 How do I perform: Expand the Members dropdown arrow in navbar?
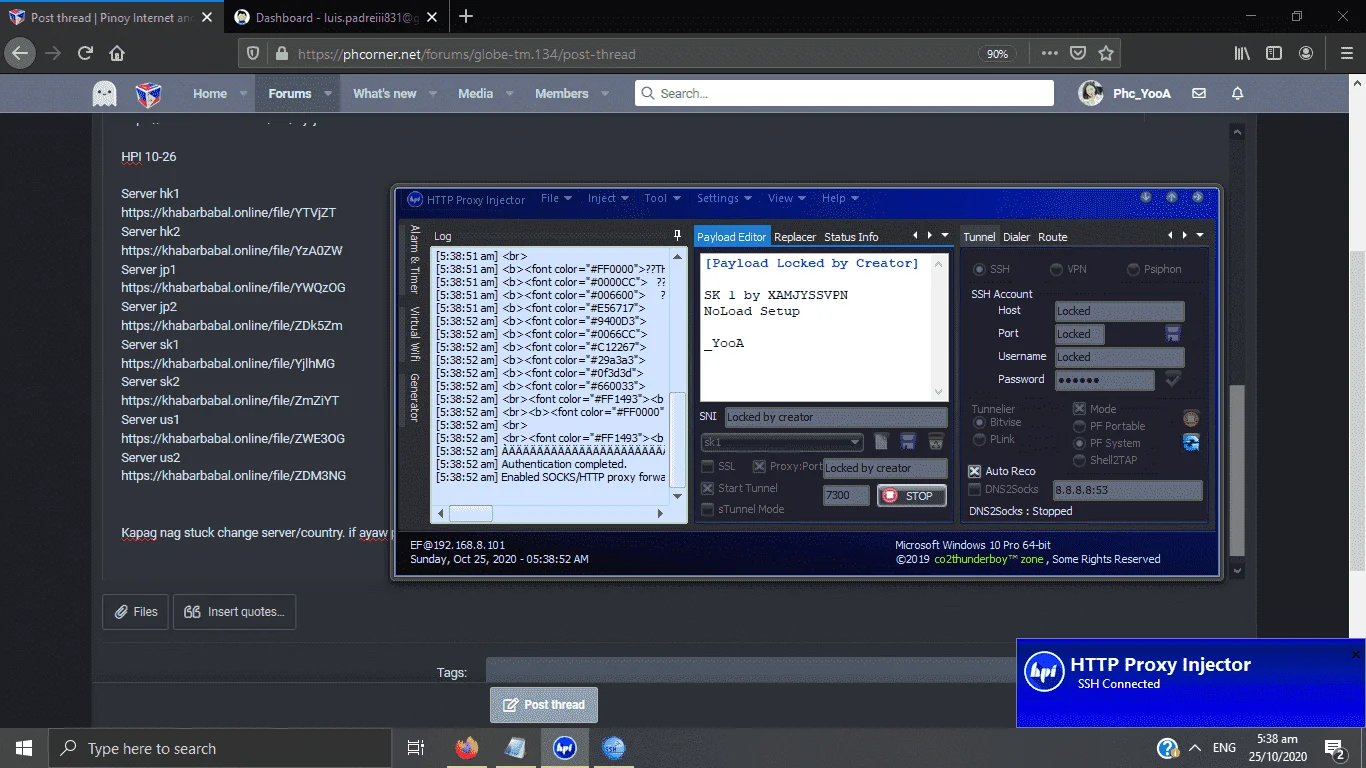606,94
